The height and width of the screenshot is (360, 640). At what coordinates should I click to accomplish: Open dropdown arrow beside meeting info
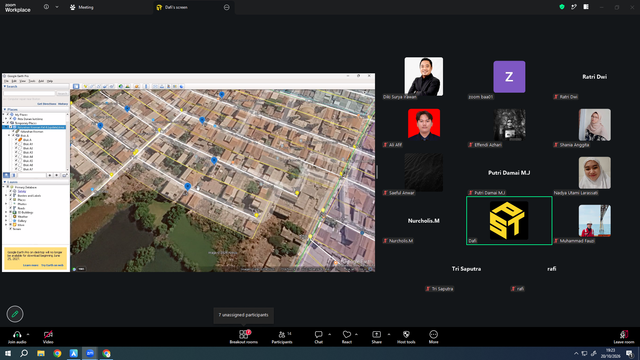pos(57,7)
